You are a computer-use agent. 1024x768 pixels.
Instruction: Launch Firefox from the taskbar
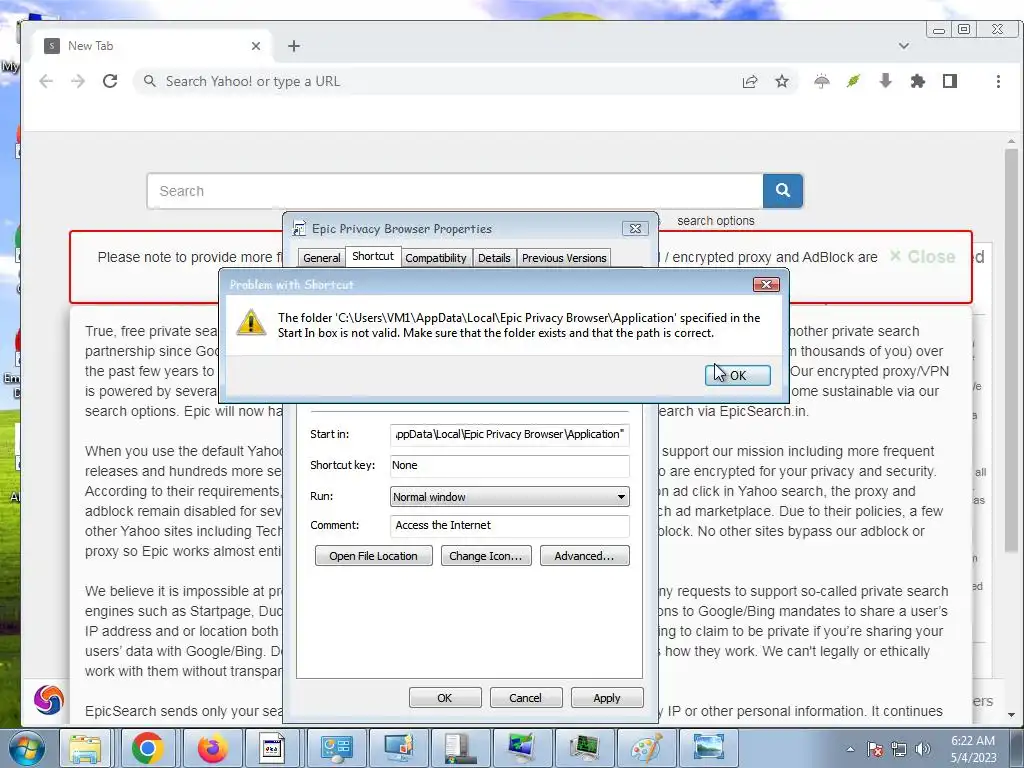point(212,748)
